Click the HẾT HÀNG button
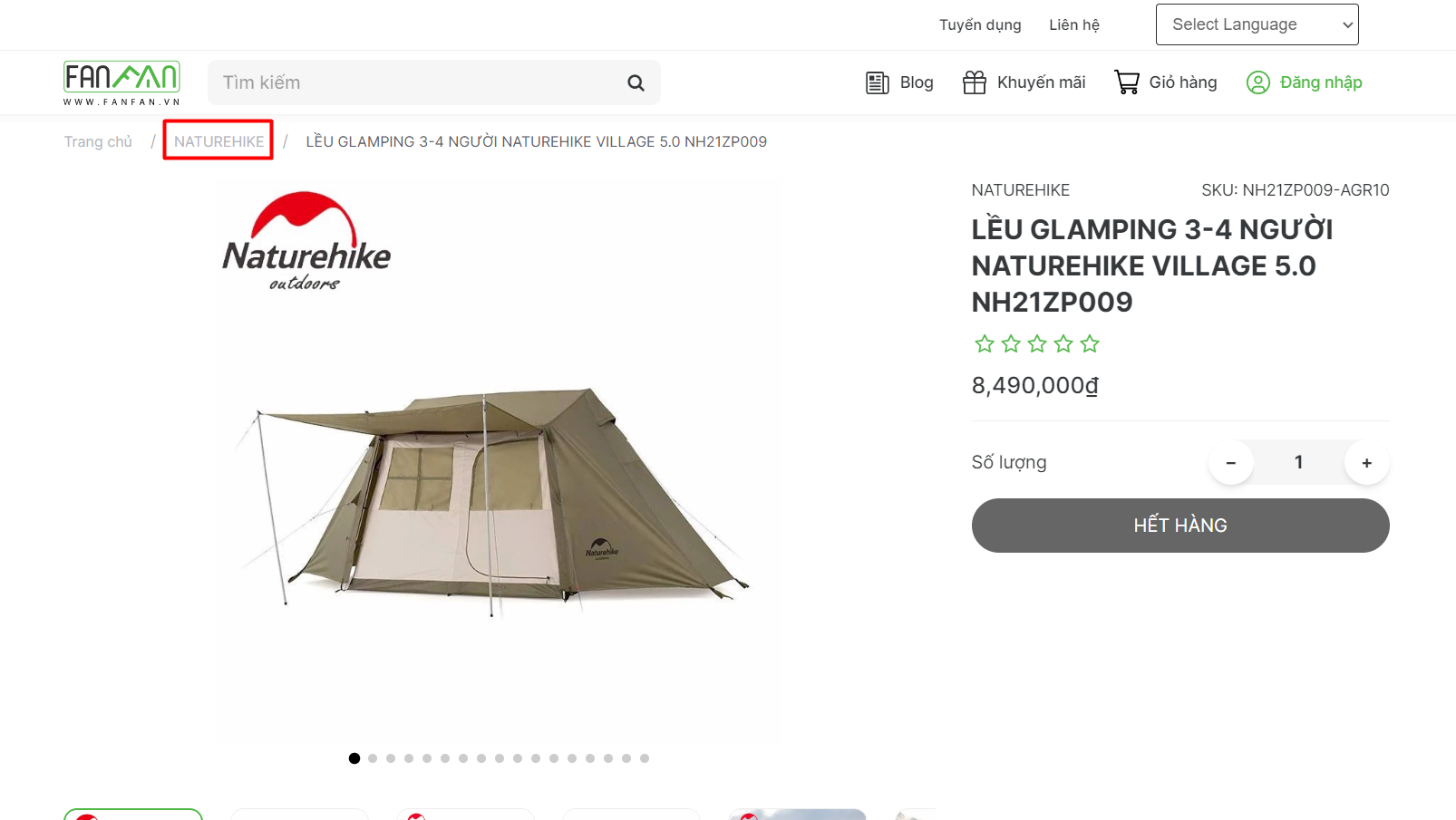The image size is (1456, 820). [x=1180, y=526]
